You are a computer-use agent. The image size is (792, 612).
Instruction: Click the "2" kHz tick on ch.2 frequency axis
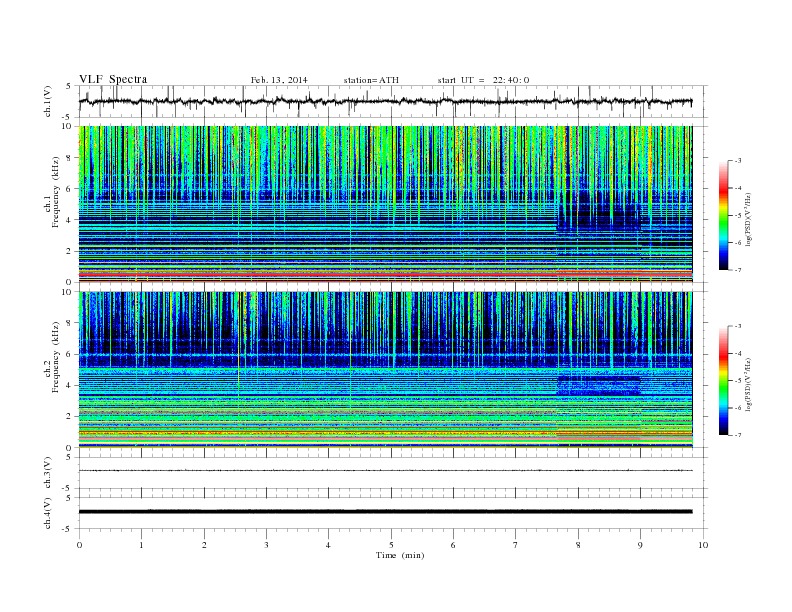click(70, 417)
